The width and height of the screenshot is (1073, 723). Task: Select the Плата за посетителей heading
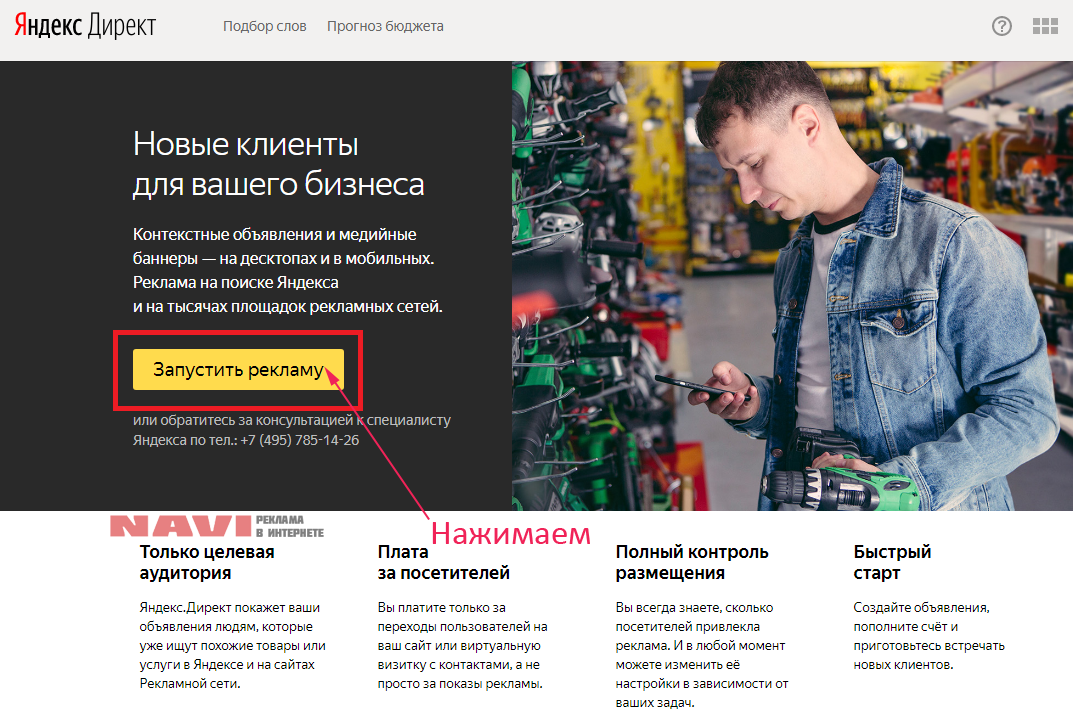point(443,562)
